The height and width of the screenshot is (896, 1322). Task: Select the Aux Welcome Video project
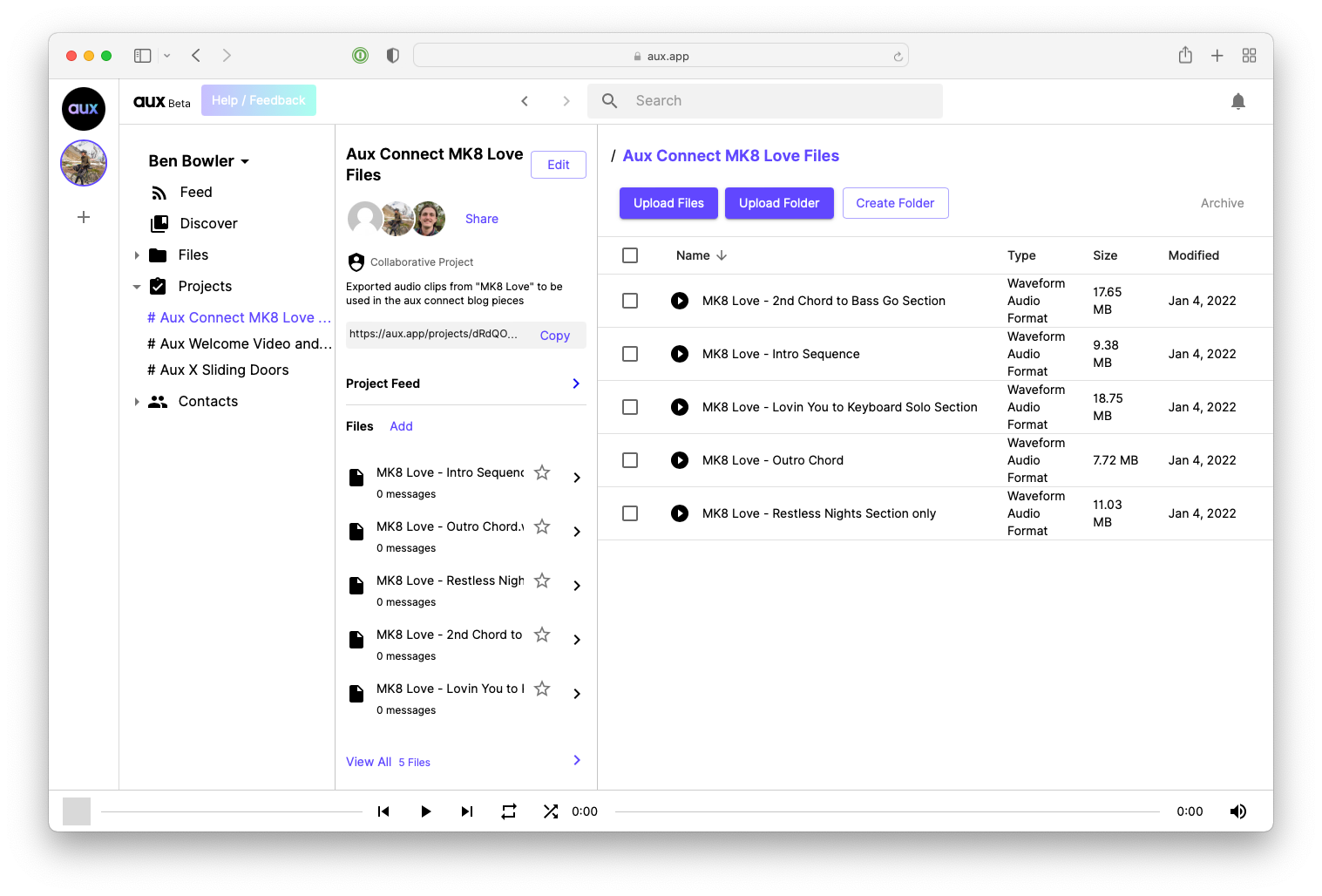(240, 344)
